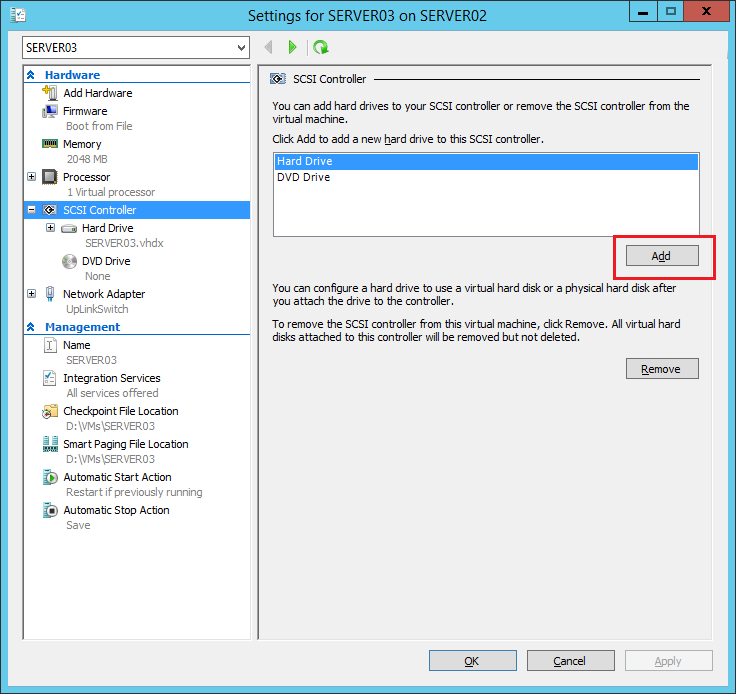Screen dimensions: 736x694
Task: Click the Cancel button
Action: coord(570,661)
